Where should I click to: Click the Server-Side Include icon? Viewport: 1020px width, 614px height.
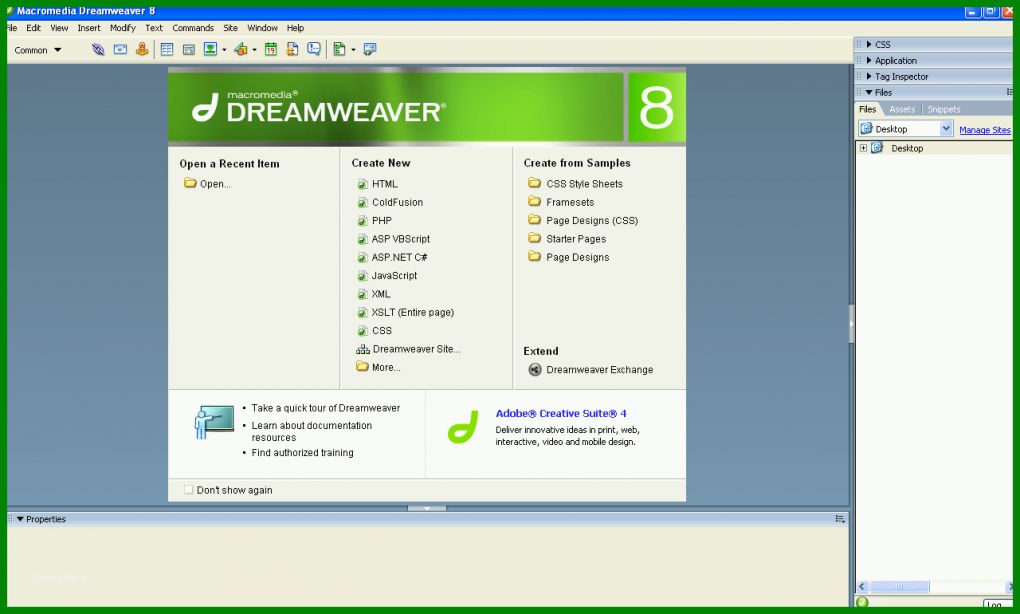tap(292, 49)
